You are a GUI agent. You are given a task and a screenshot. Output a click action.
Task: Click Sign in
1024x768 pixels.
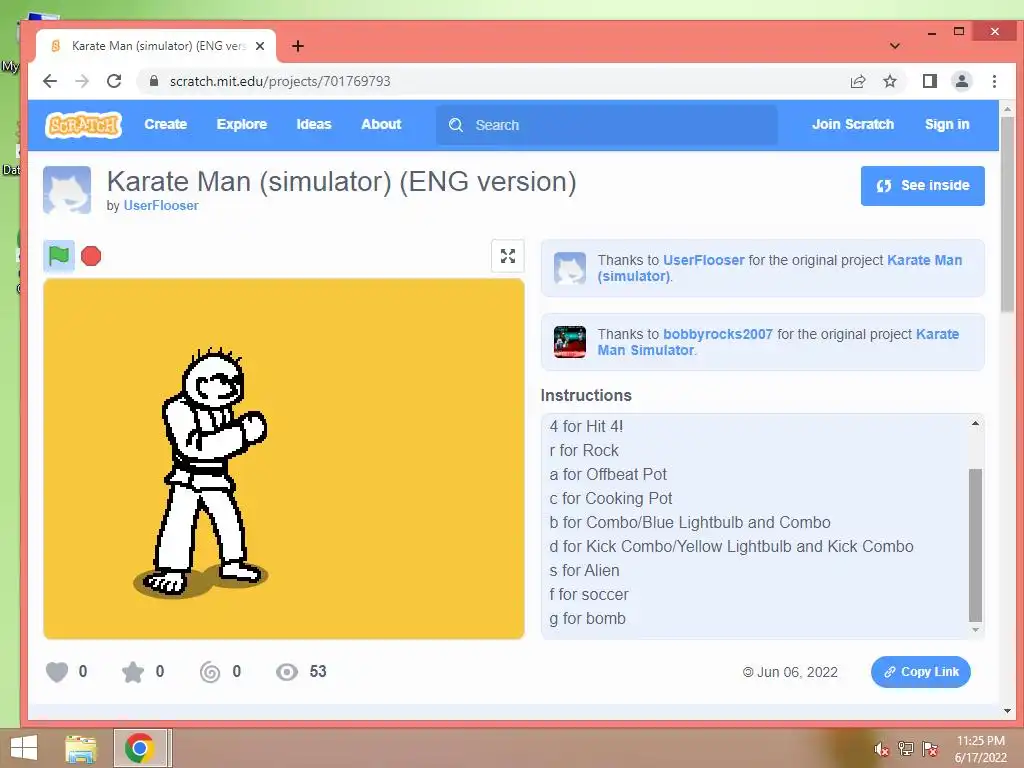tap(946, 124)
